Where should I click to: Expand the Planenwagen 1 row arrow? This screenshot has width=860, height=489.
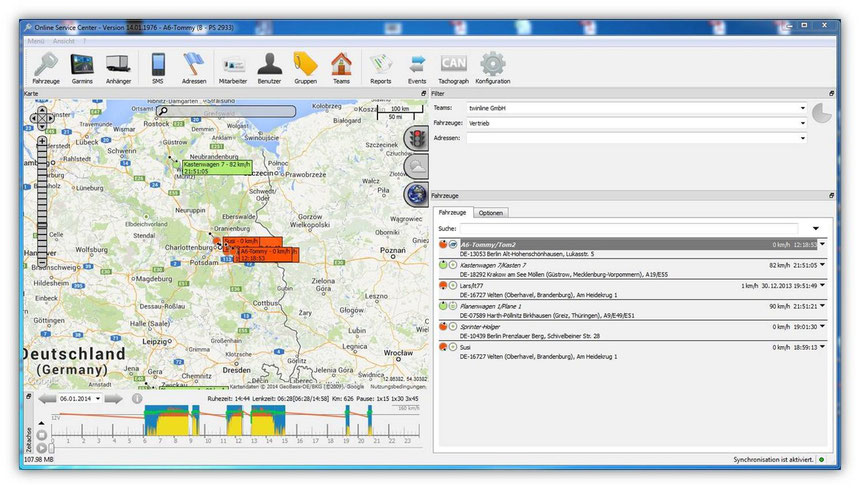(822, 306)
